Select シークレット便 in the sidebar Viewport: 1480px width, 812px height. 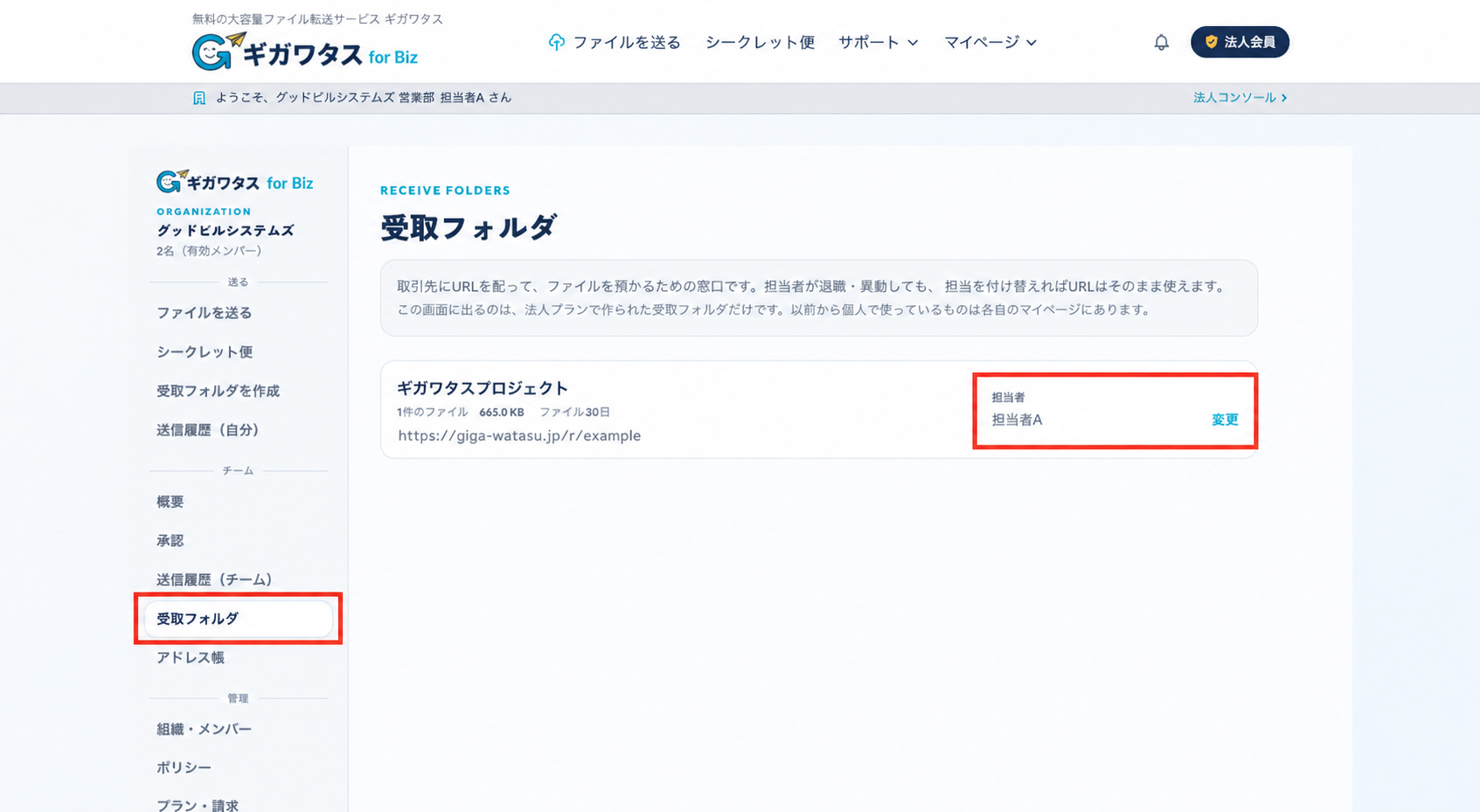(x=205, y=351)
